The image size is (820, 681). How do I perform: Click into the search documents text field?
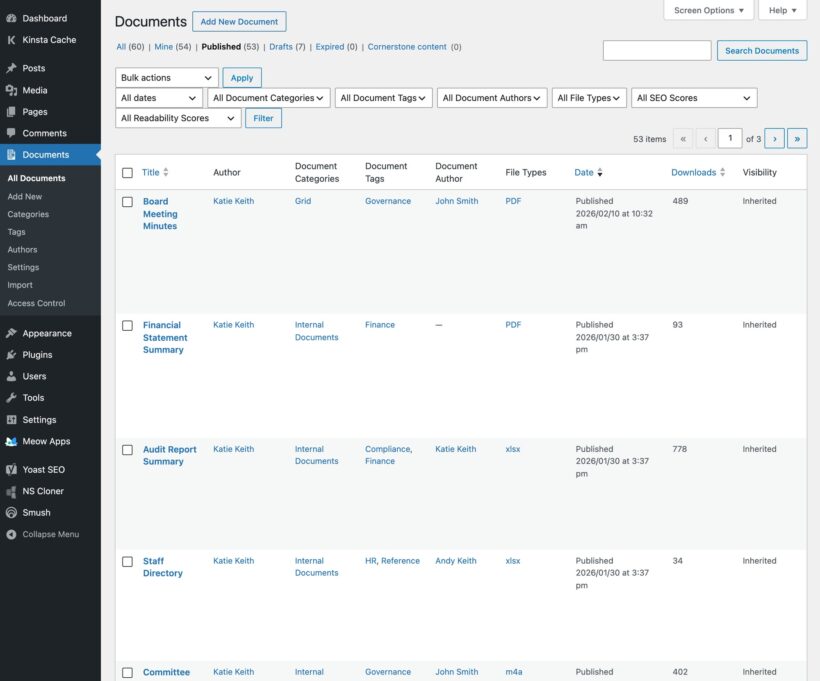click(656, 51)
